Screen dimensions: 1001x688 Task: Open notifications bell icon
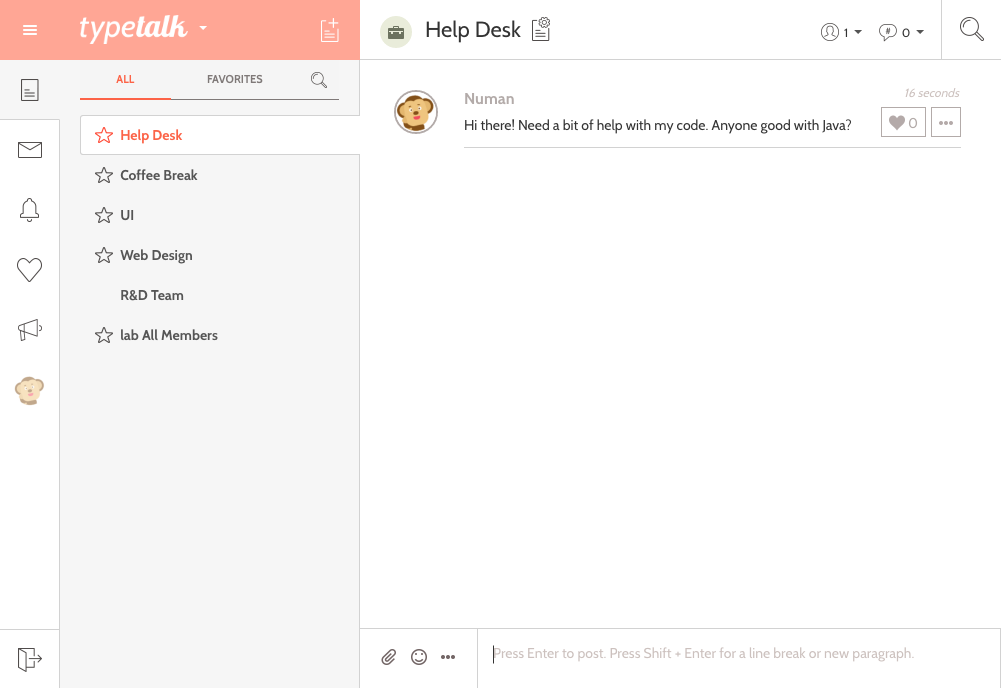coord(29,209)
